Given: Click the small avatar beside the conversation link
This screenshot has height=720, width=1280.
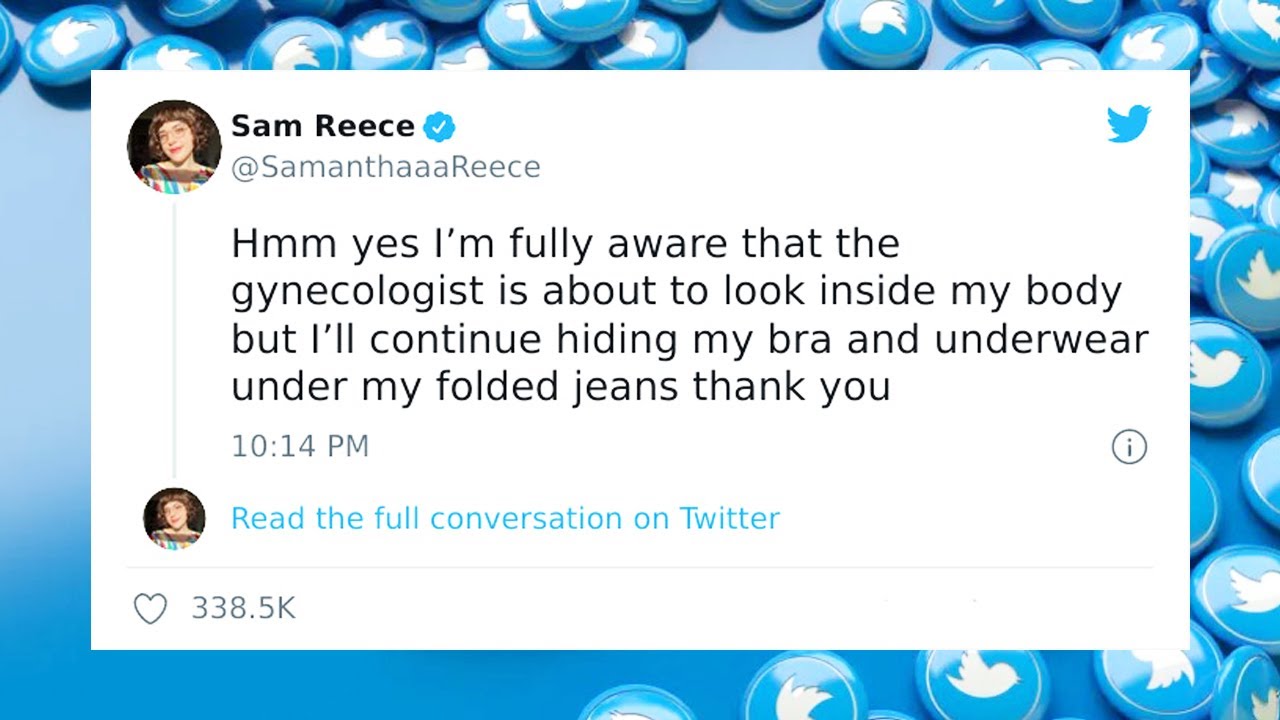Looking at the screenshot, I should 174,518.
